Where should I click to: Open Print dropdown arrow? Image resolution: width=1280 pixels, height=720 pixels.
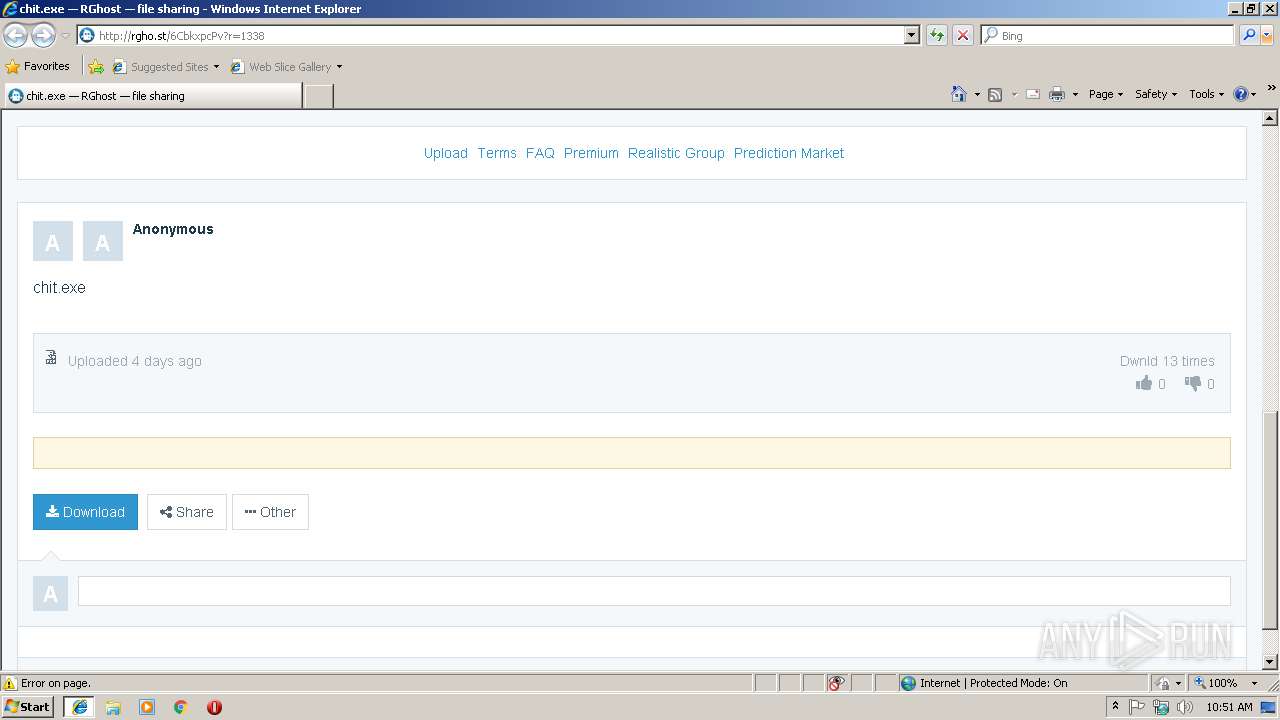pos(1075,94)
